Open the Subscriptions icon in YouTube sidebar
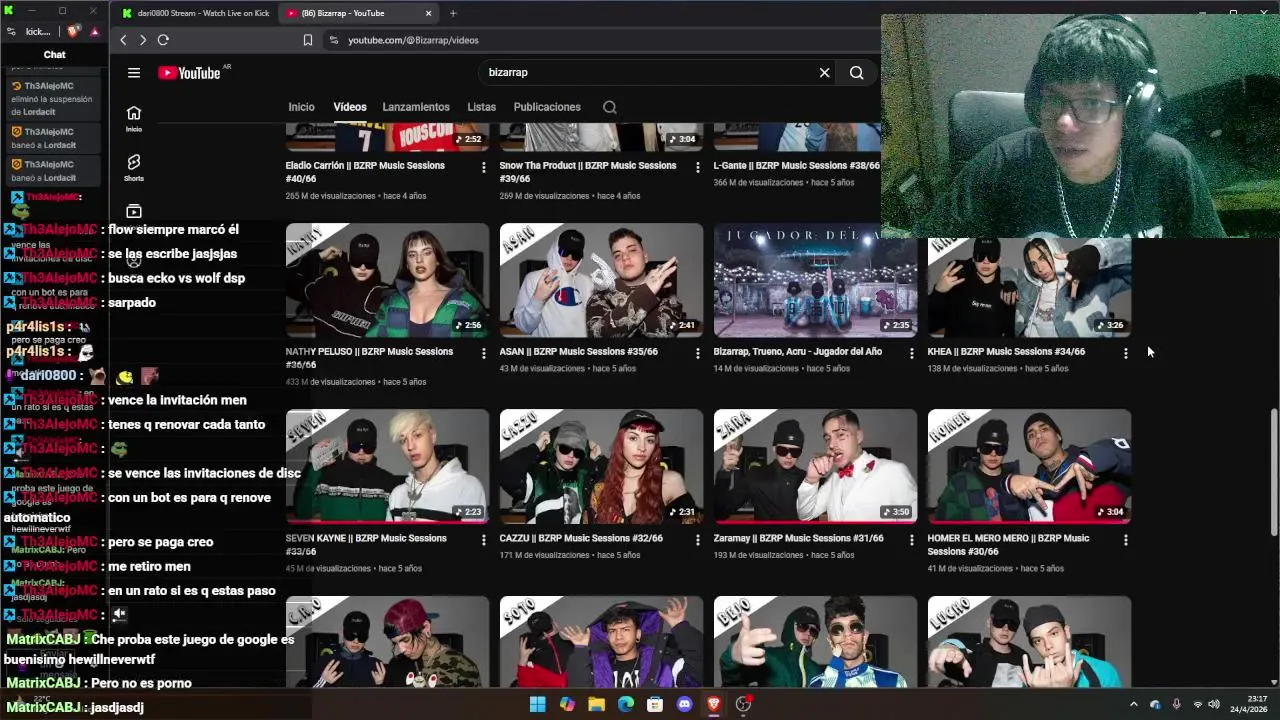Screen dimensions: 1280x720 click(x=133, y=211)
